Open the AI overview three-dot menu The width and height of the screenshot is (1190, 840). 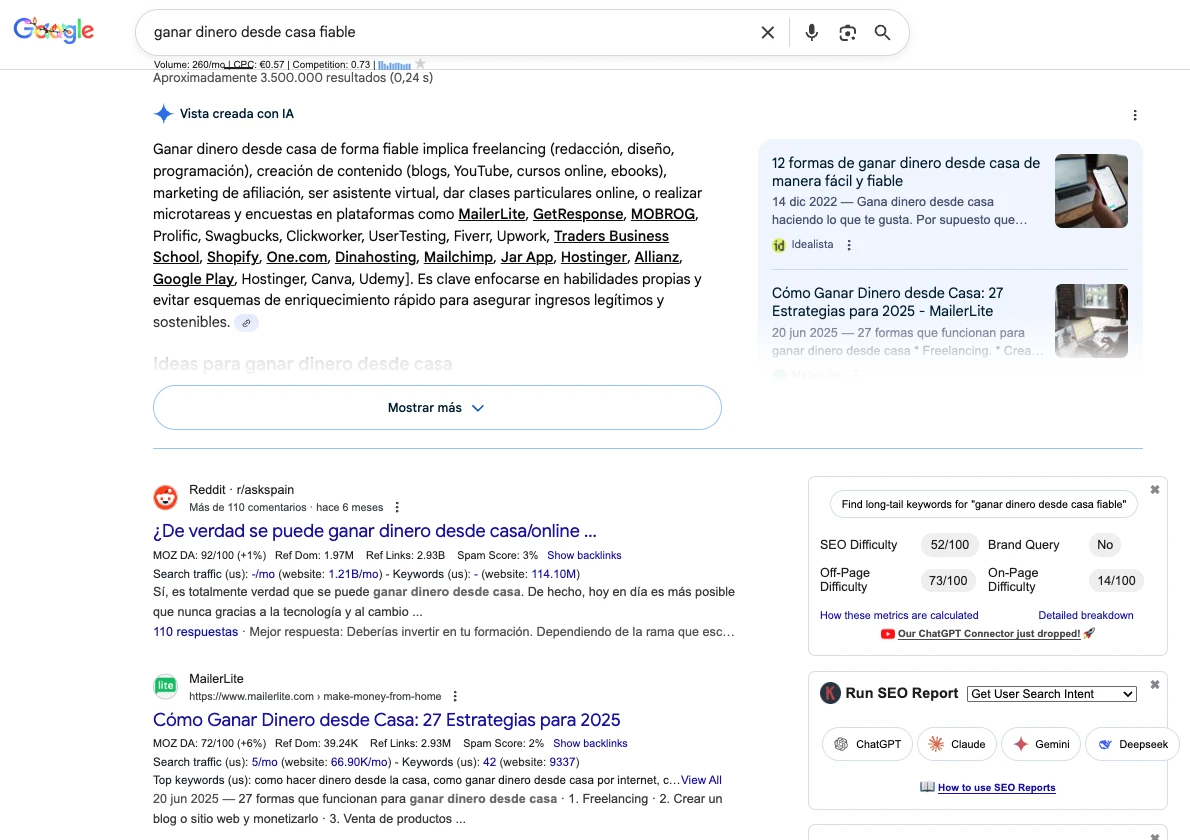pos(1135,115)
